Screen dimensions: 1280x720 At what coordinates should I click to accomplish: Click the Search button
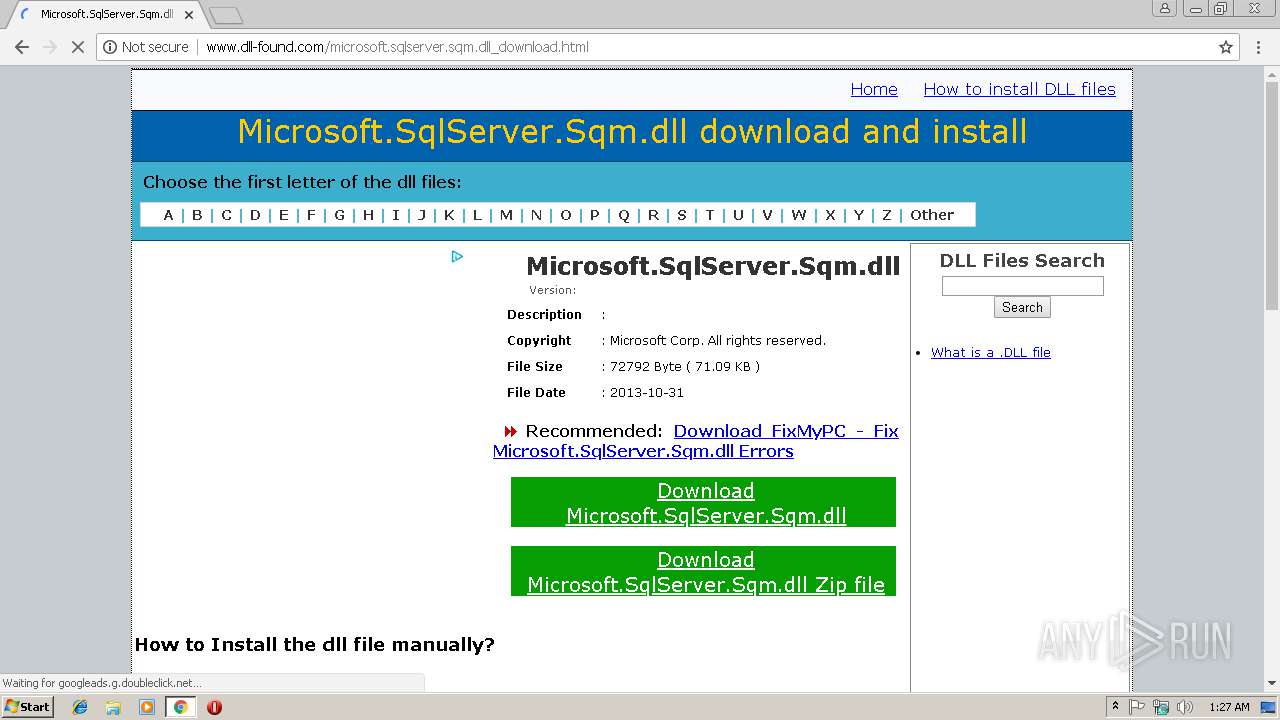1022,307
